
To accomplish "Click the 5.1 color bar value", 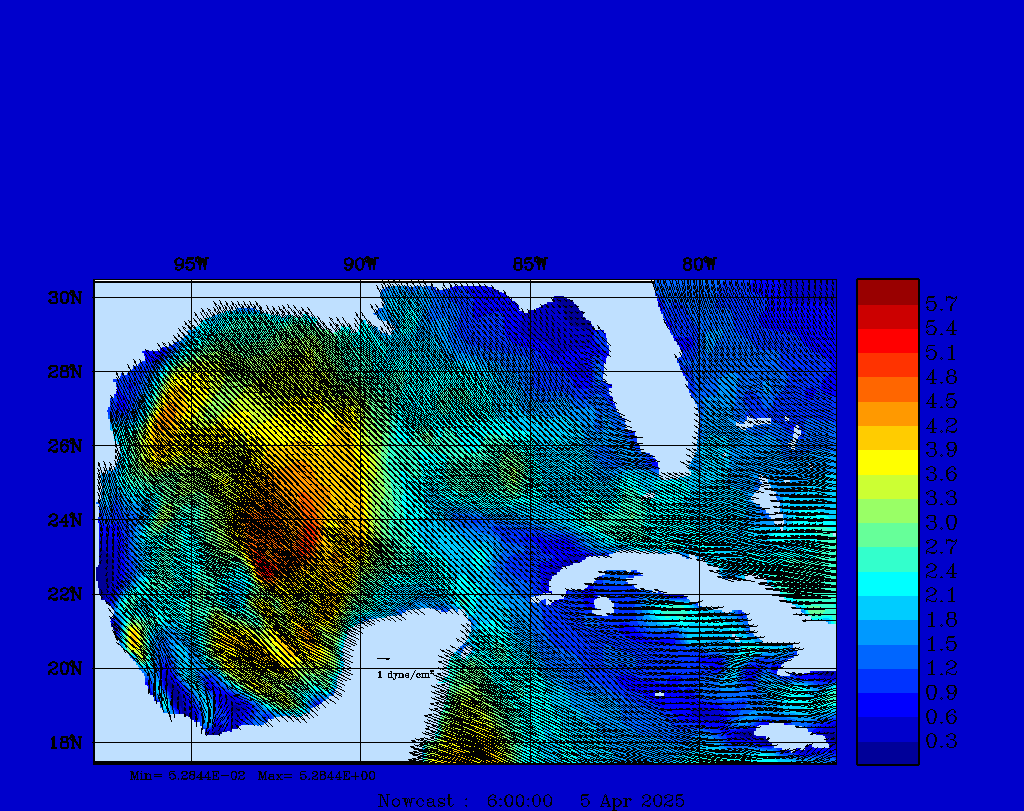I will pyautogui.click(x=941, y=353).
